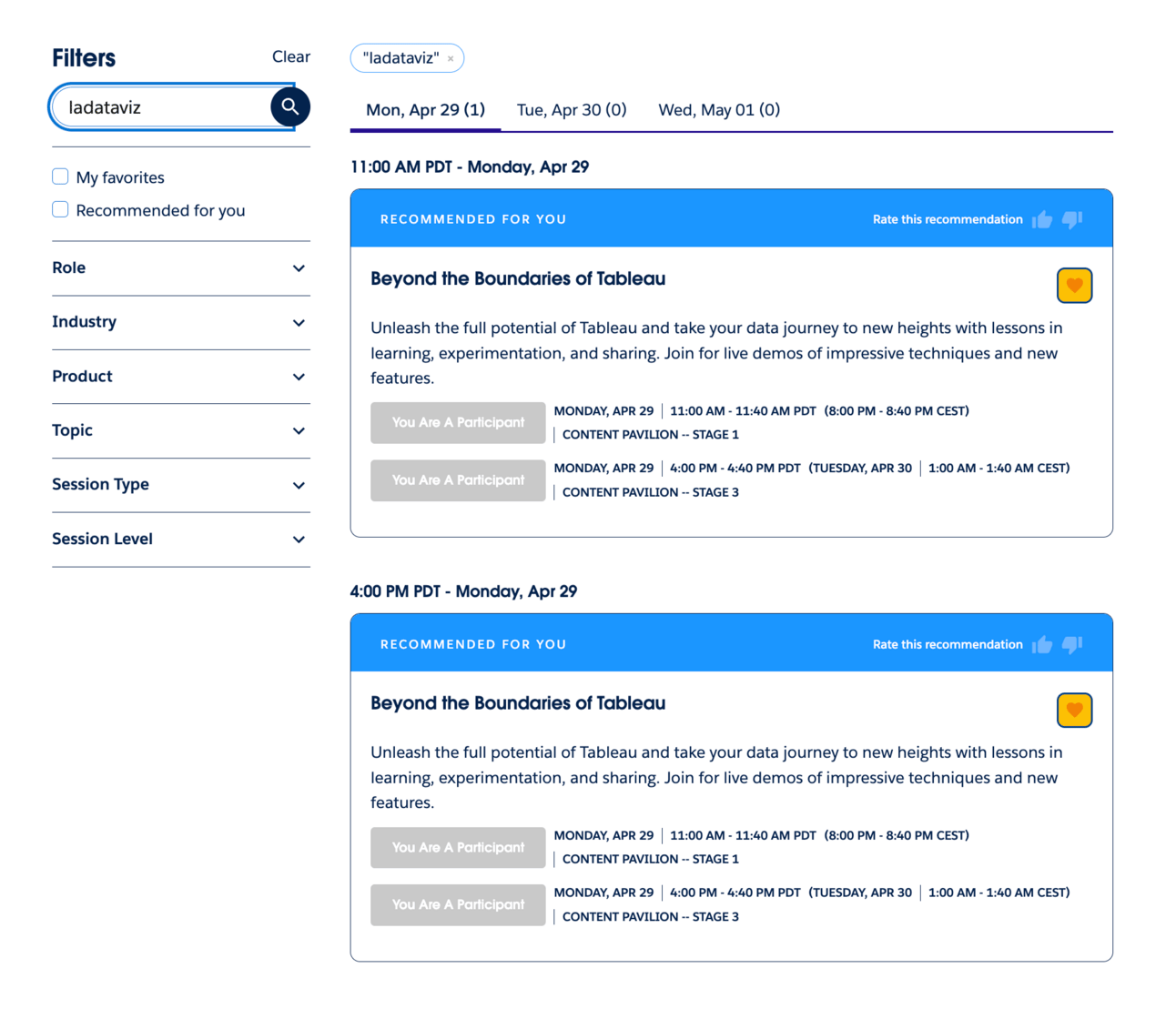Viewport: 1176px width, 1019px height.
Task: Thumbs down the 4:00 PM session recommendation
Action: pyautogui.click(x=1072, y=644)
